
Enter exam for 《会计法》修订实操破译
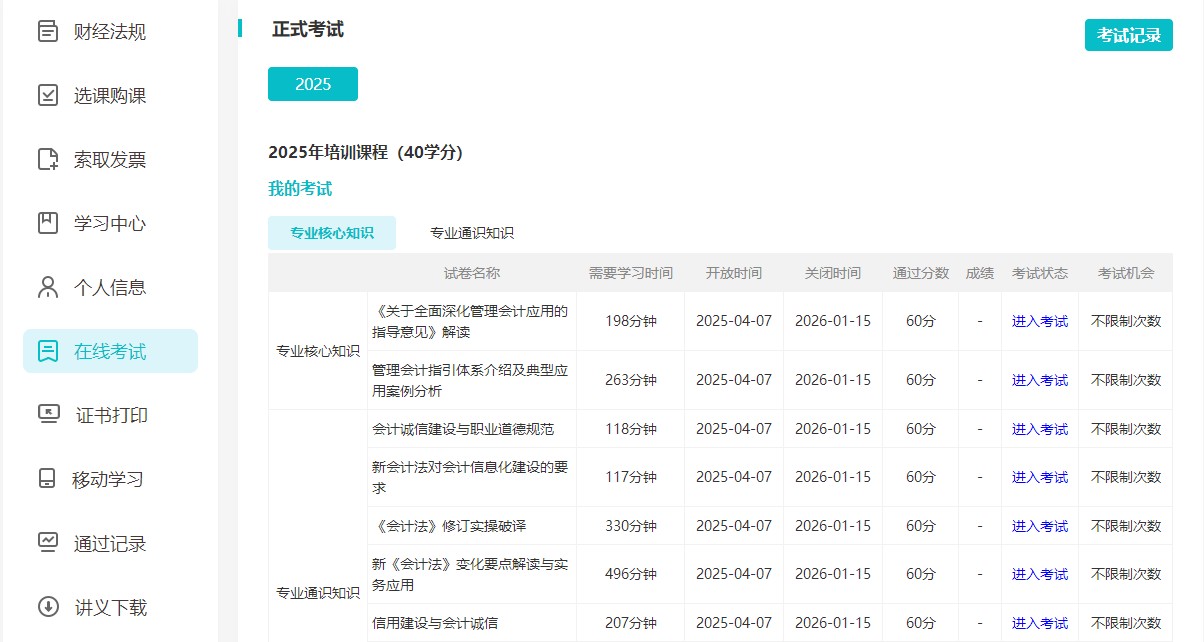click(x=1039, y=526)
